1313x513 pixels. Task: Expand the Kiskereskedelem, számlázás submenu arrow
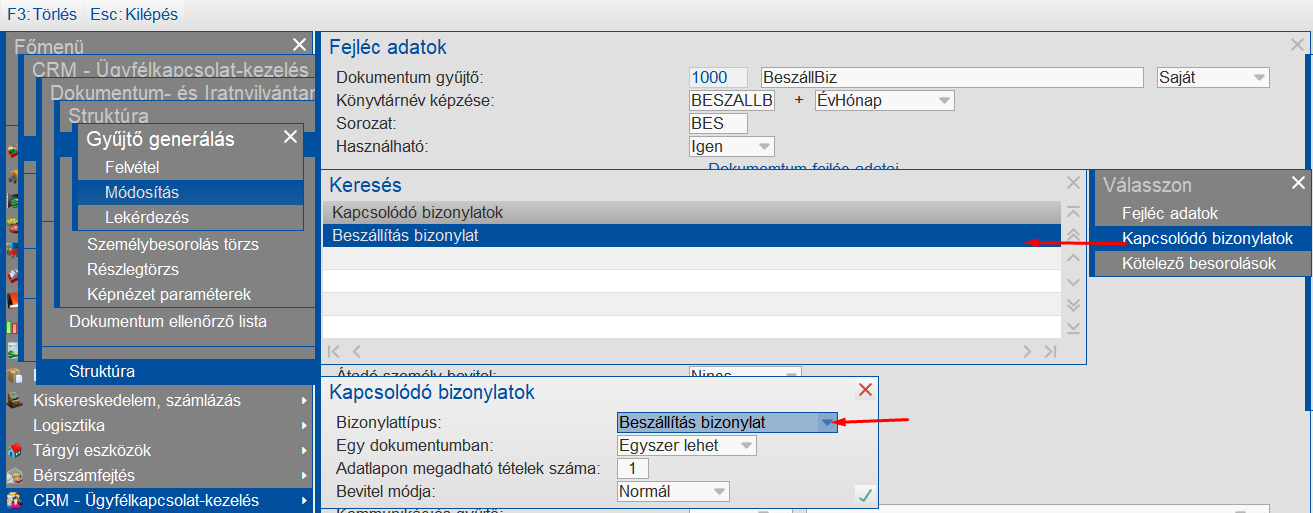[x=304, y=401]
